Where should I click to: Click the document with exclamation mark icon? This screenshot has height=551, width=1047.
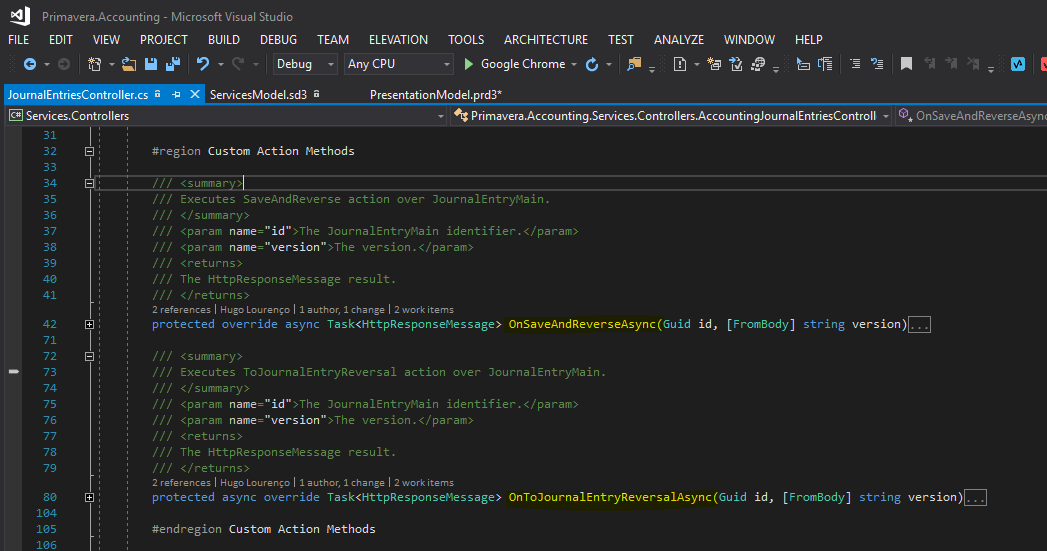click(x=680, y=64)
